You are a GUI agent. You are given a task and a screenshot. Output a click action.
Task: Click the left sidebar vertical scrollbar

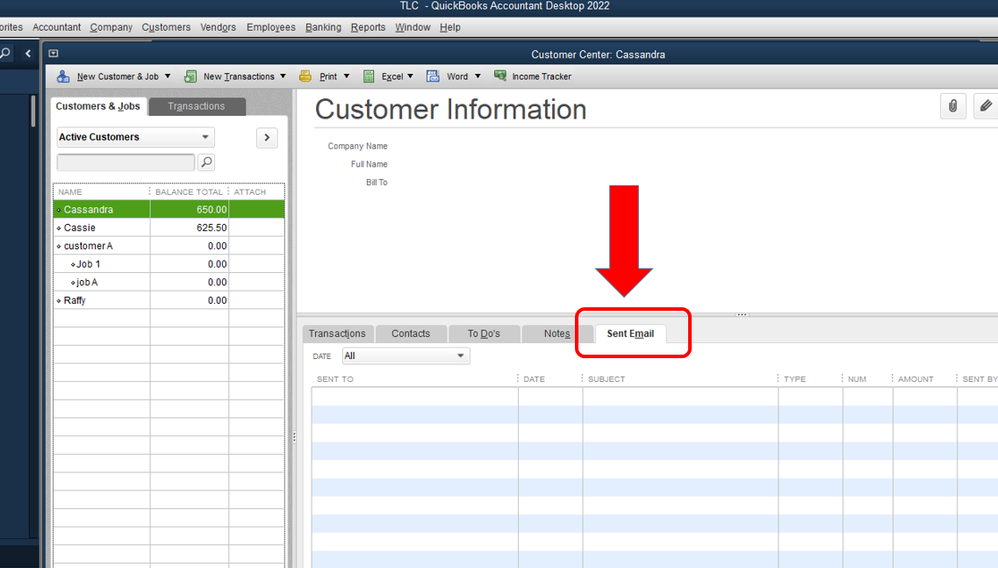[x=33, y=111]
